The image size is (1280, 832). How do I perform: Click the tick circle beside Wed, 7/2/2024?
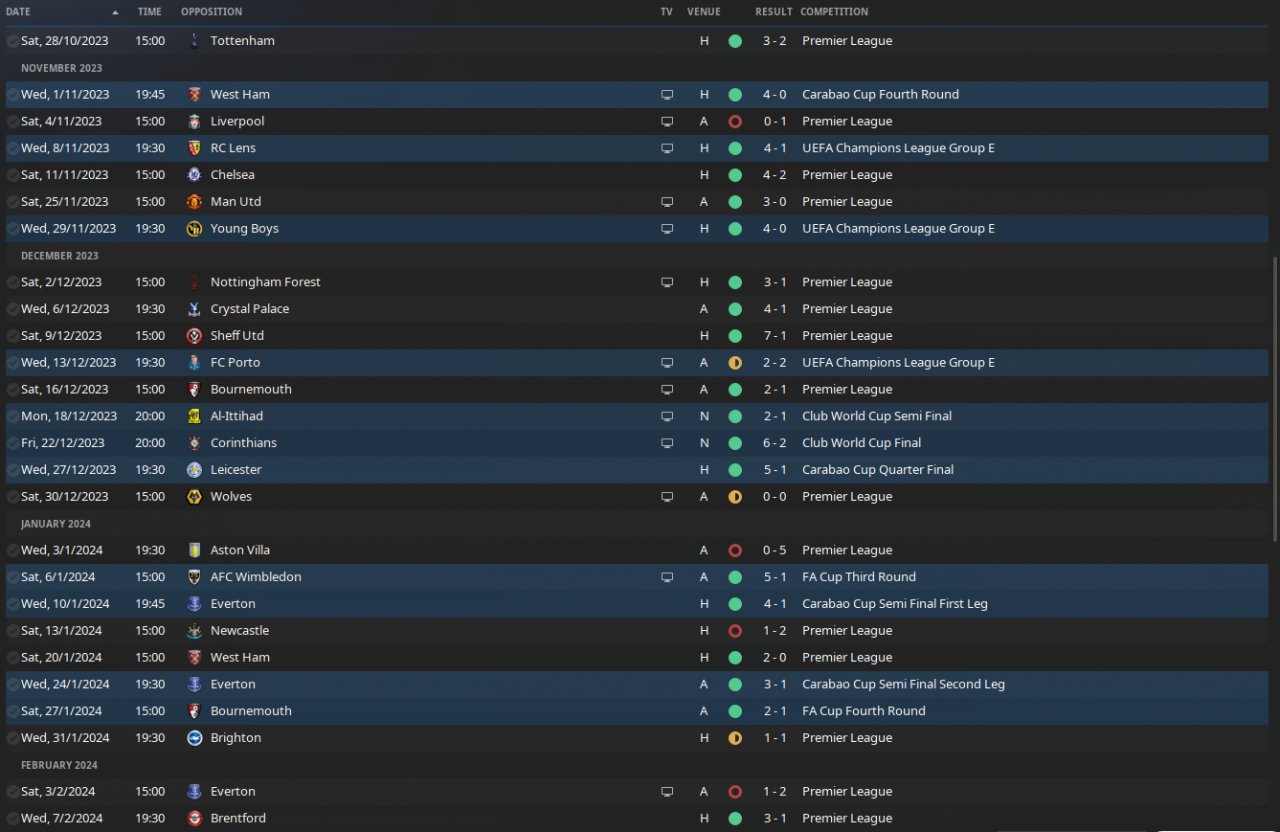click(x=12, y=818)
